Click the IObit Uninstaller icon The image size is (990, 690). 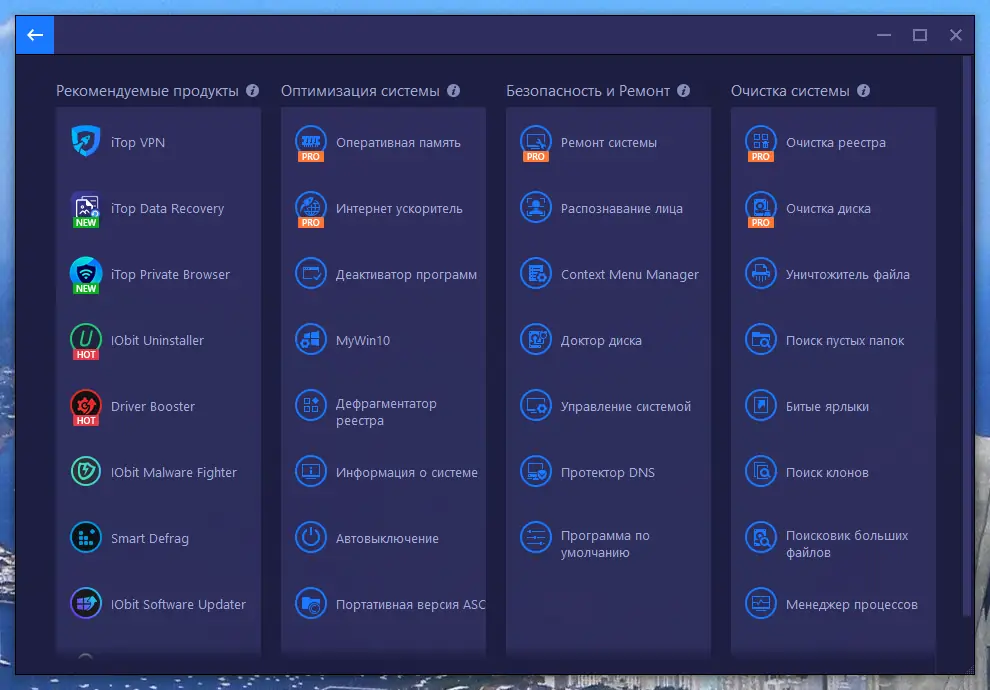[x=86, y=341]
